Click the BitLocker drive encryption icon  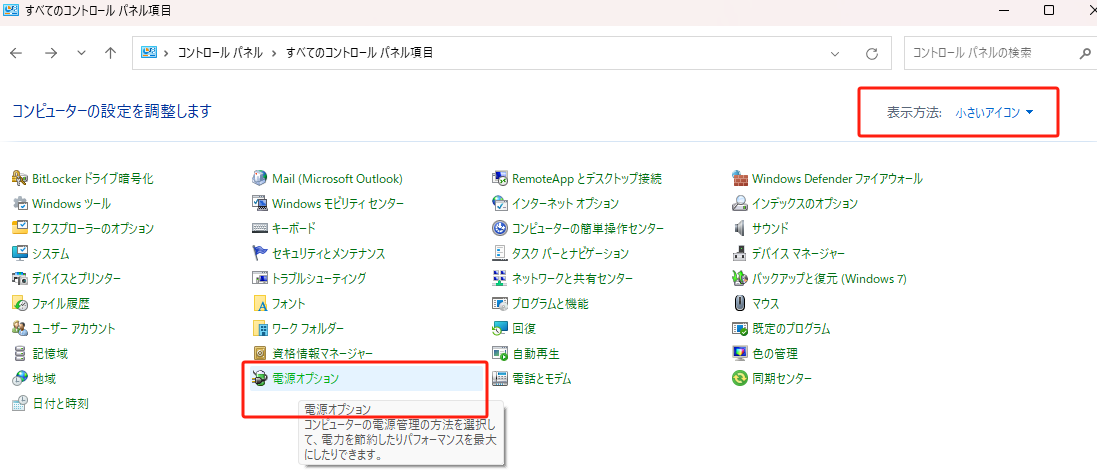(x=20, y=178)
